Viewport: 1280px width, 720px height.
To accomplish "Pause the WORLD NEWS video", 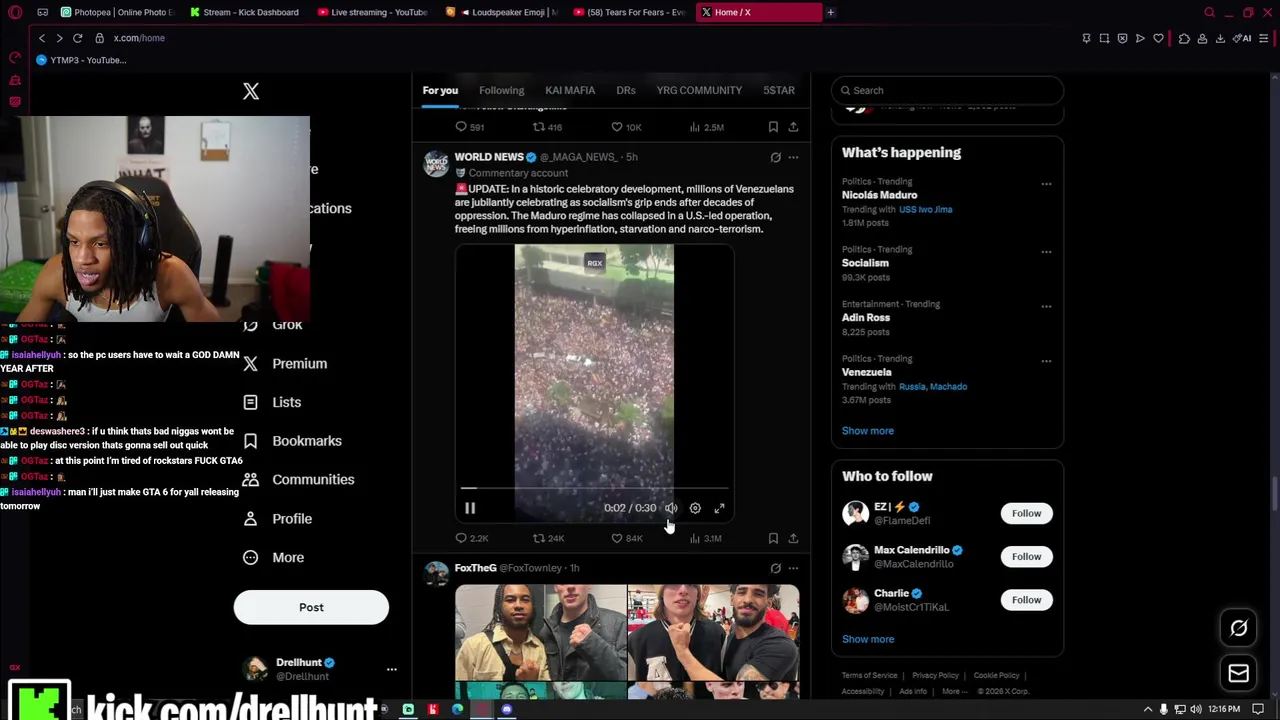I will (470, 508).
